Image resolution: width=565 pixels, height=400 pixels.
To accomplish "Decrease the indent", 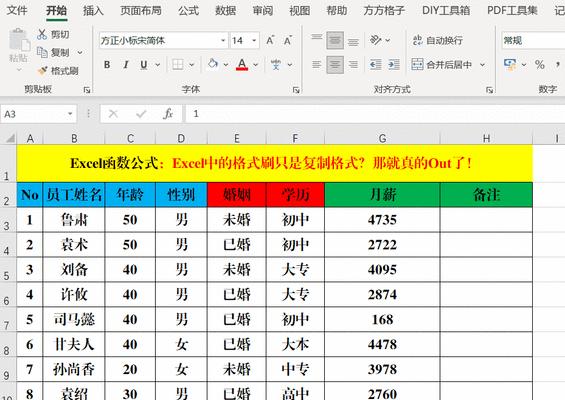I will point(375,65).
